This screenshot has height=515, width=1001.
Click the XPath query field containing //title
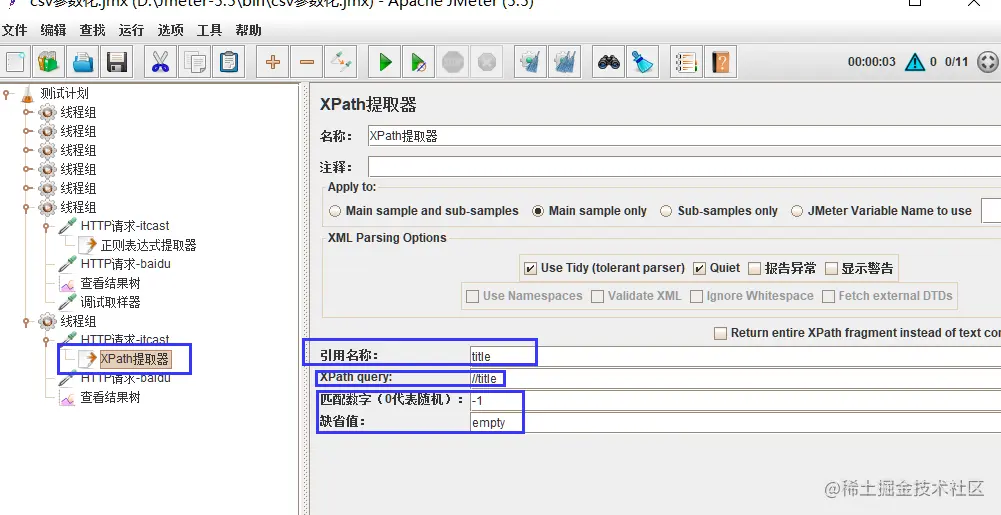point(735,378)
